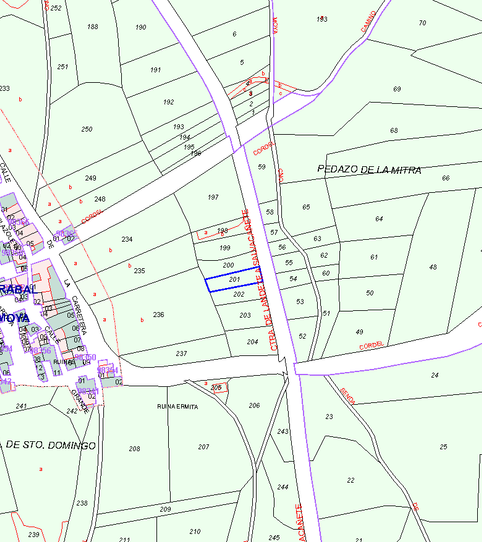Click parcel label 59
The height and width of the screenshot is (542, 482).
[262, 167]
